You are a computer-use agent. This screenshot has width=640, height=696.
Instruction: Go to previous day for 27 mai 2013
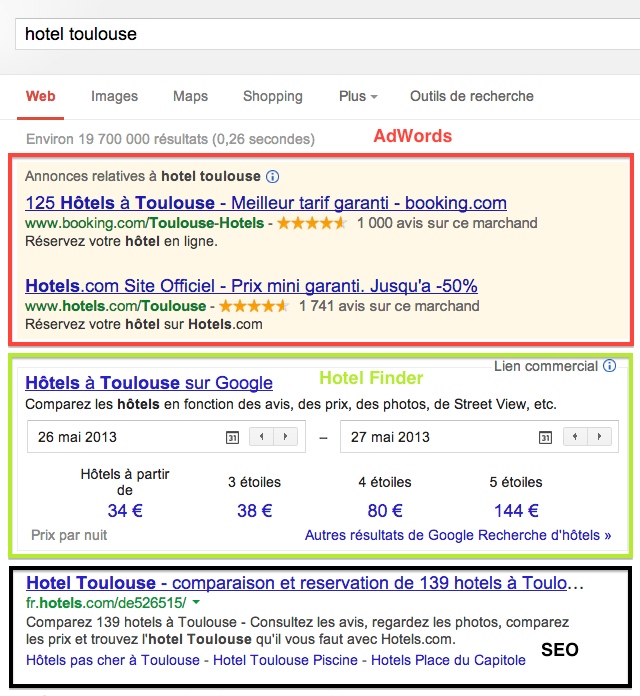tap(575, 437)
